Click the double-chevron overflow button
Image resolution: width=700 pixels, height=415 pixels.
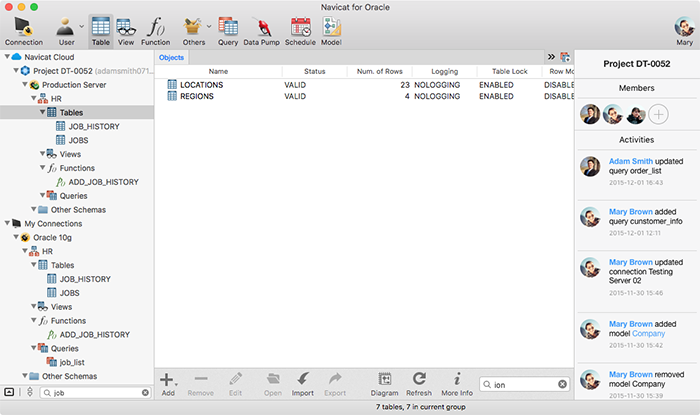coord(551,57)
